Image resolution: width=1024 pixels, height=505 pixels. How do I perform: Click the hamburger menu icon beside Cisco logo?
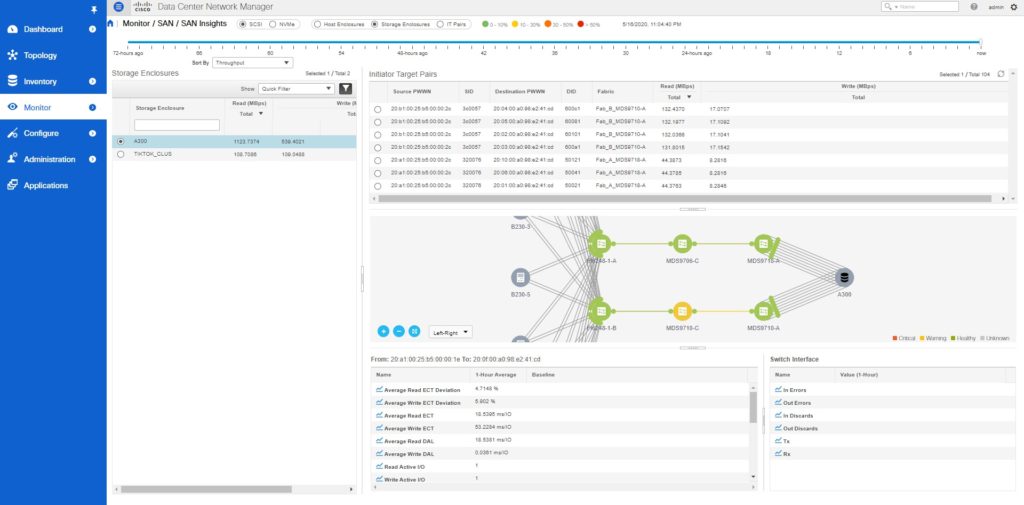(x=118, y=7)
